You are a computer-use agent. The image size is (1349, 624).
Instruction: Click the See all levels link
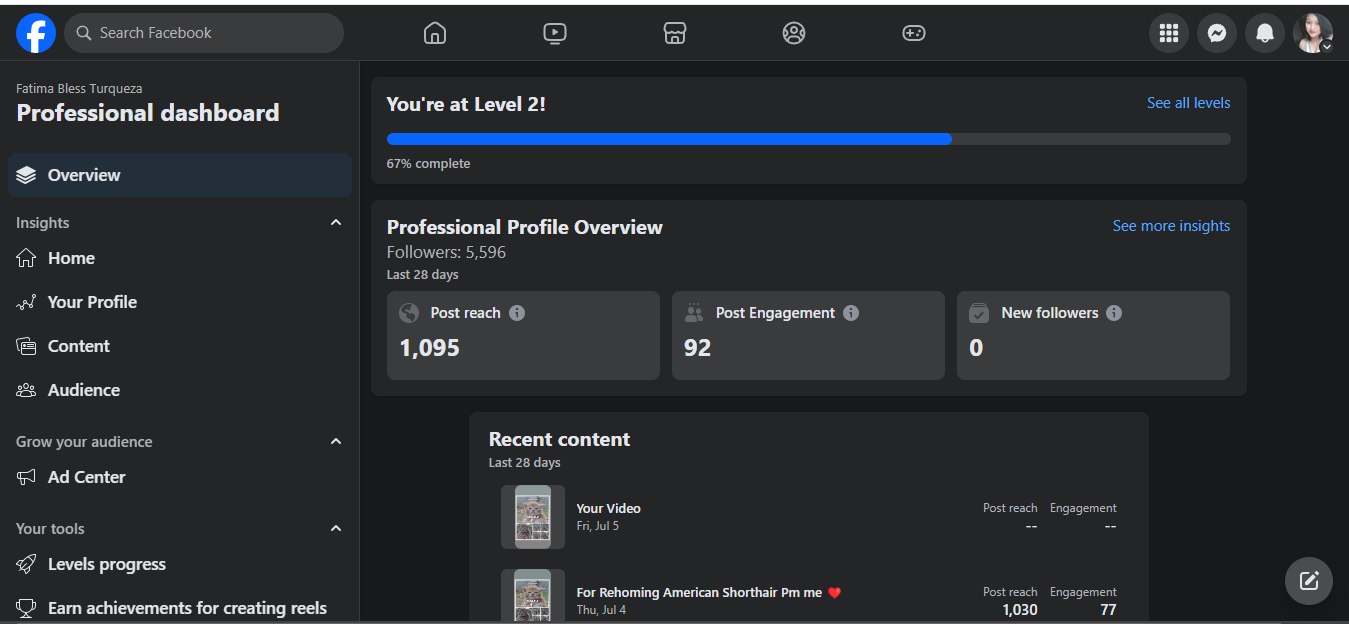[x=1188, y=103]
